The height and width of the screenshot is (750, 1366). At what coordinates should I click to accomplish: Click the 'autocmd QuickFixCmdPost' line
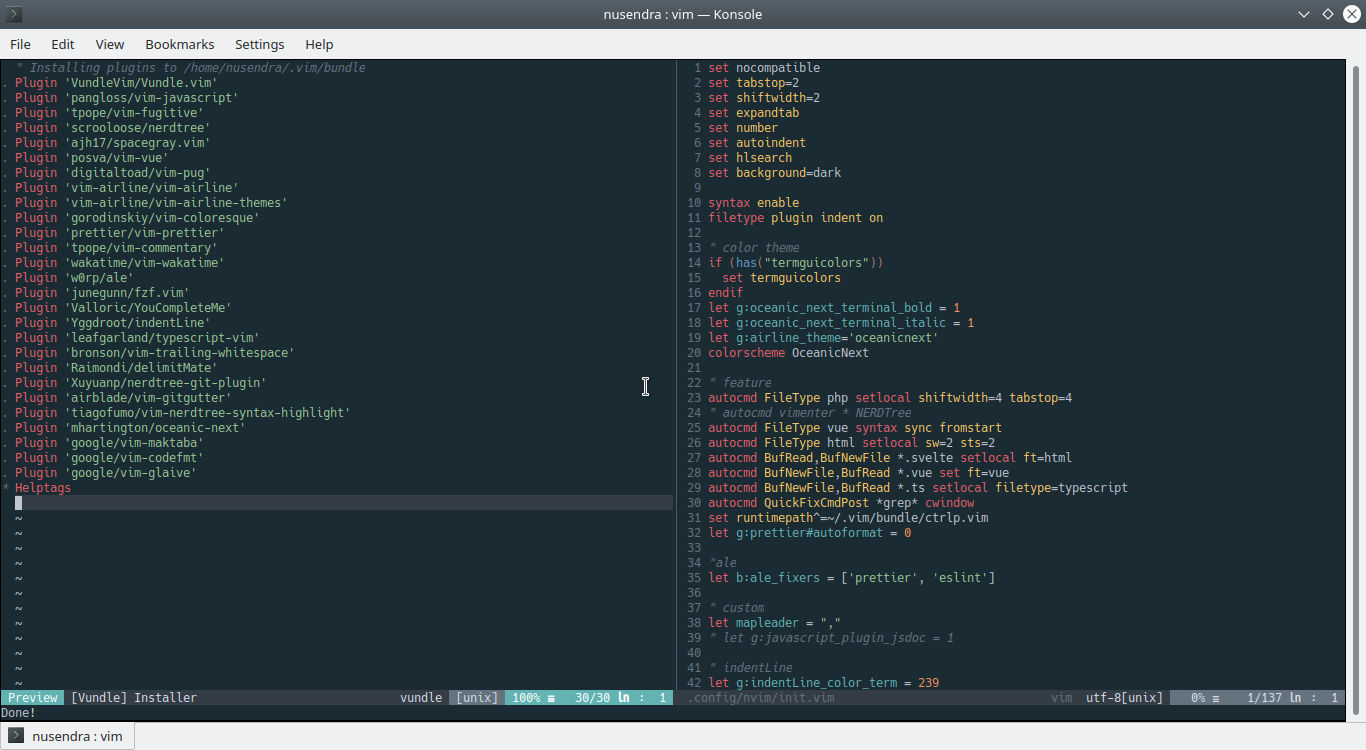pyautogui.click(x=841, y=503)
